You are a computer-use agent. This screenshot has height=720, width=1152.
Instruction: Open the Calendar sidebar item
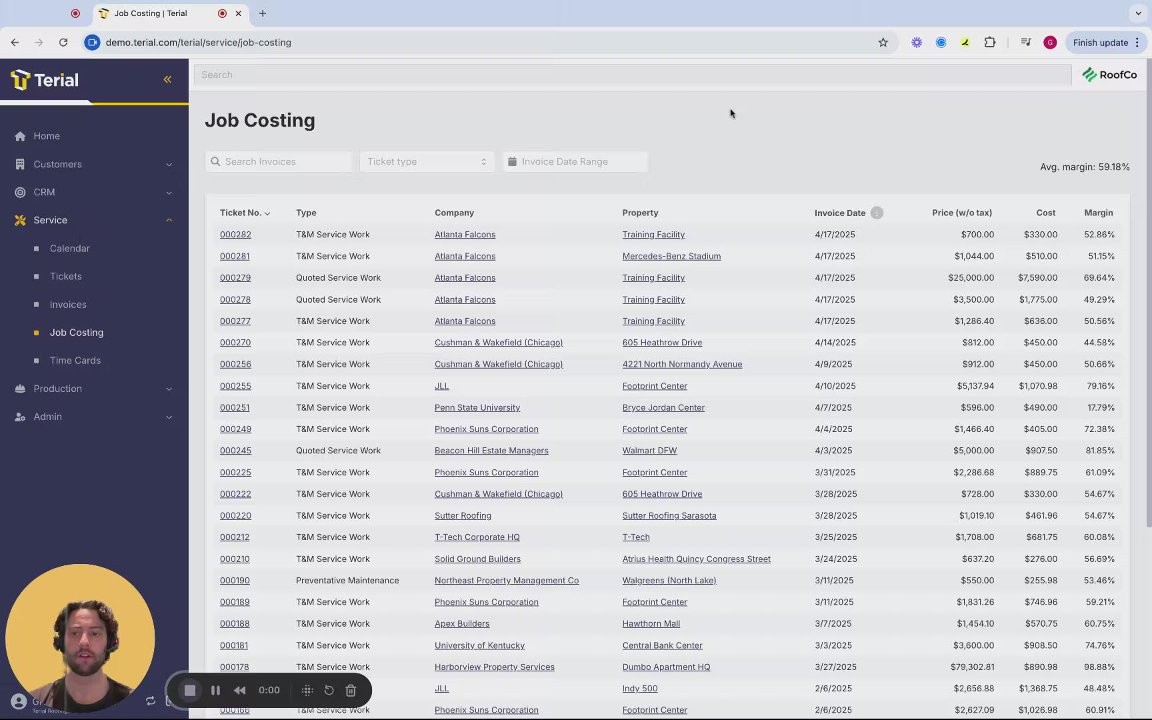(x=70, y=248)
